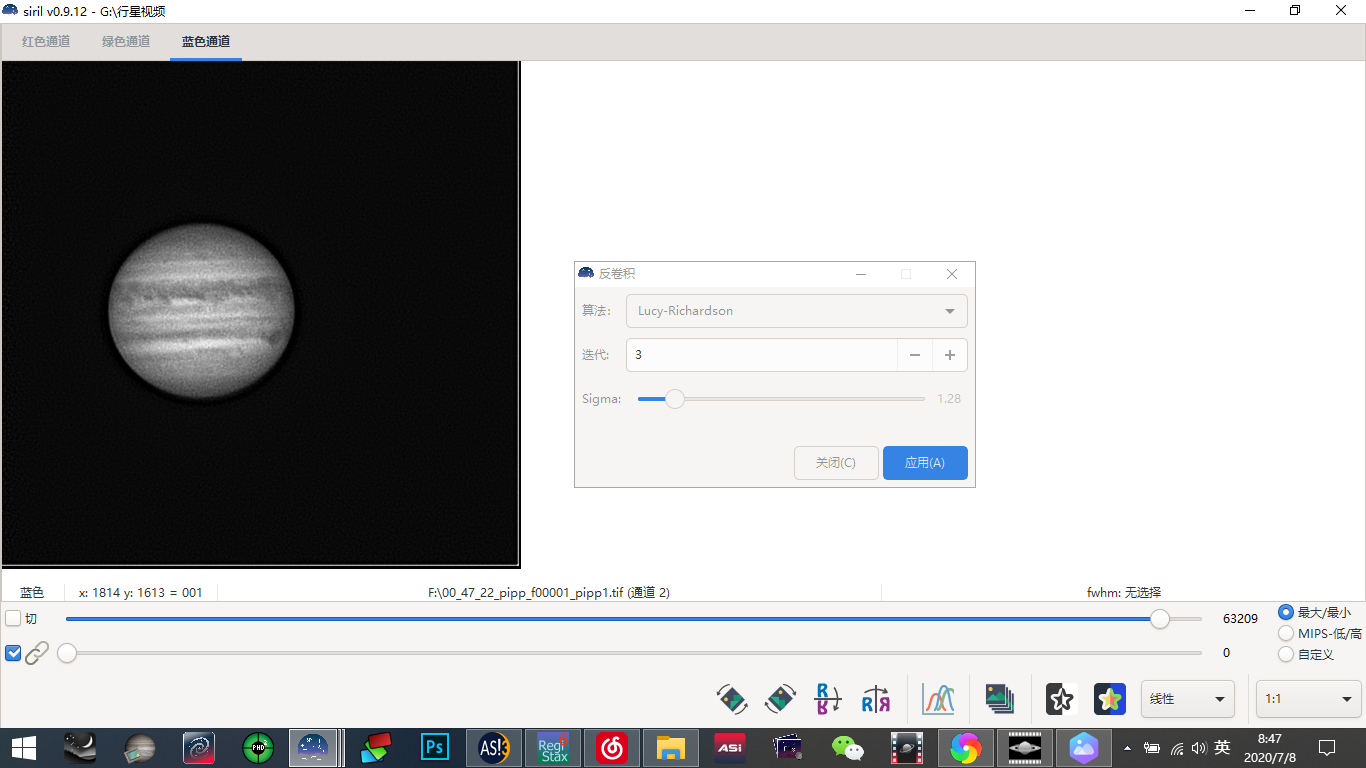Click the 英 input method indicator
Screen dimensions: 1366x768
1222,748
